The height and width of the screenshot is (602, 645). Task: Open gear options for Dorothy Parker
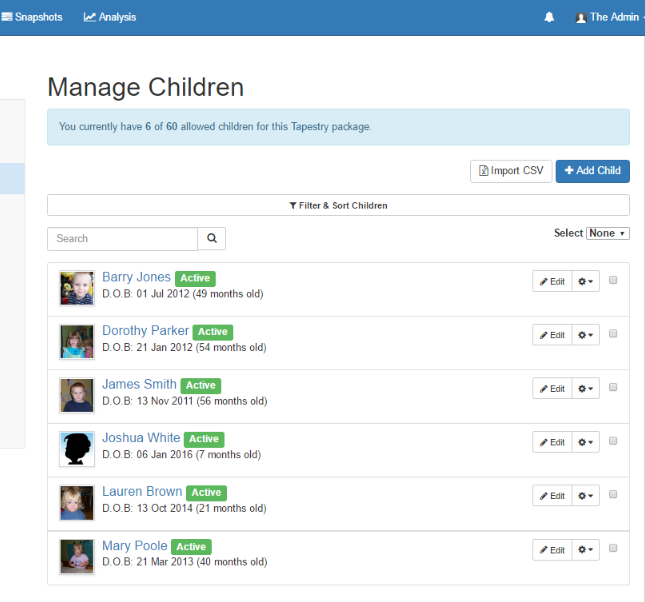586,335
